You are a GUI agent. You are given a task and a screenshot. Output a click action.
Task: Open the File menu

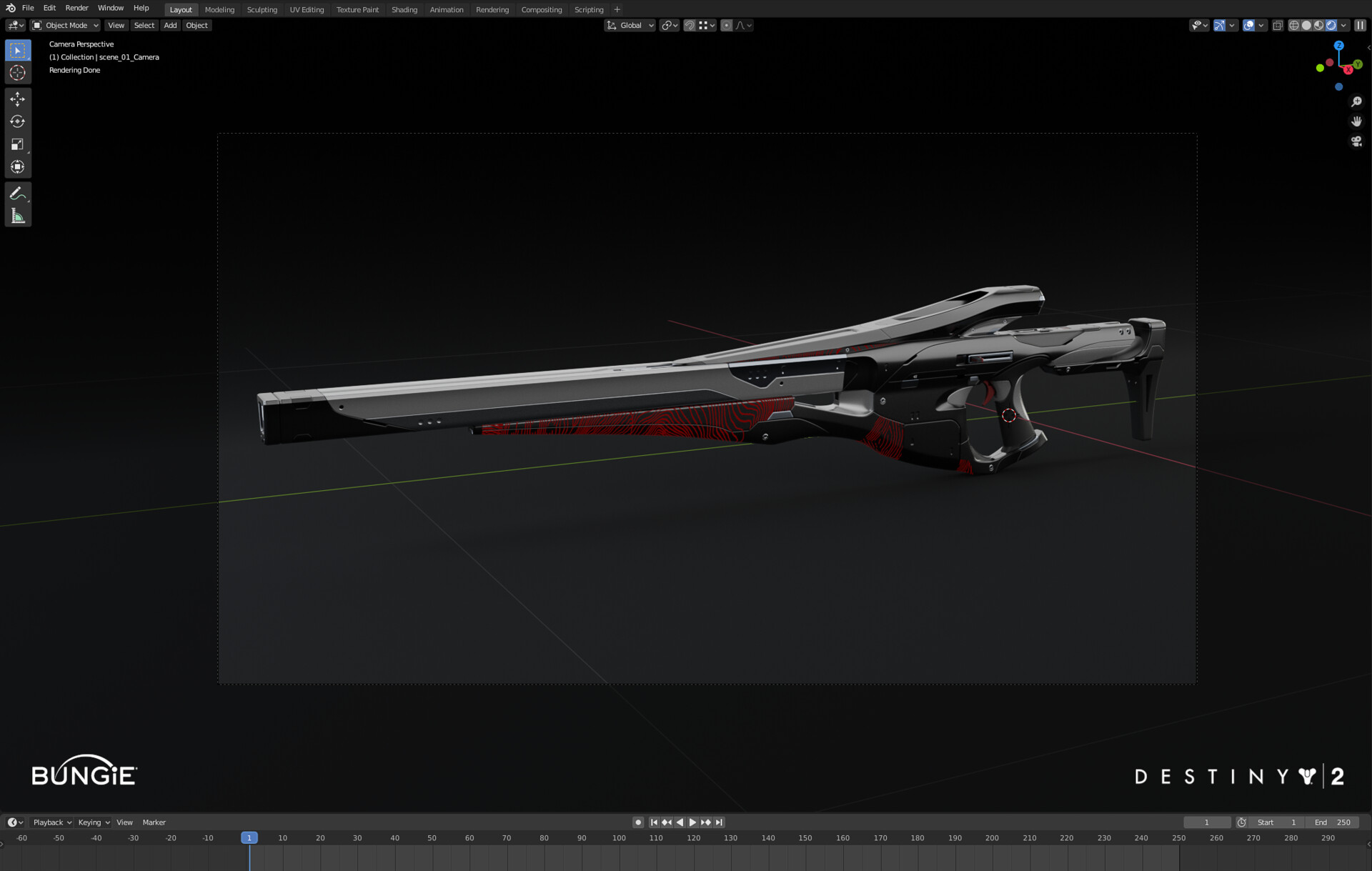point(28,8)
